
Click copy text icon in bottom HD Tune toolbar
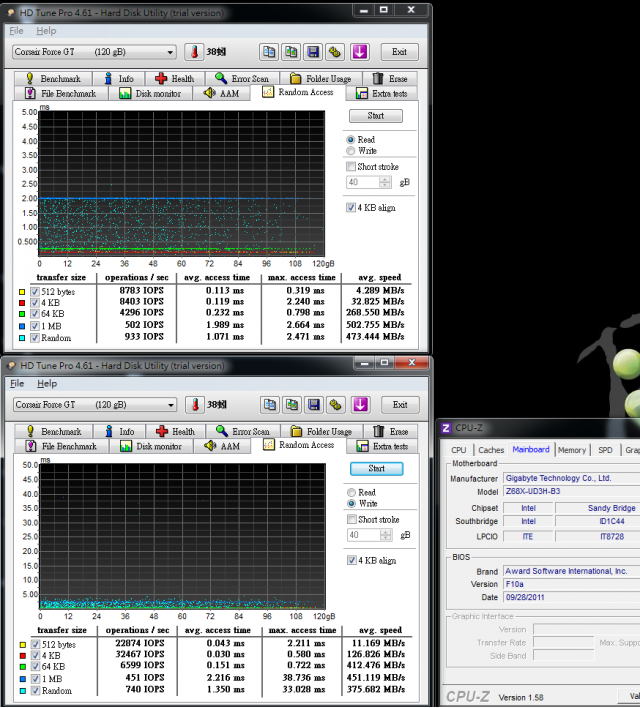coord(270,405)
